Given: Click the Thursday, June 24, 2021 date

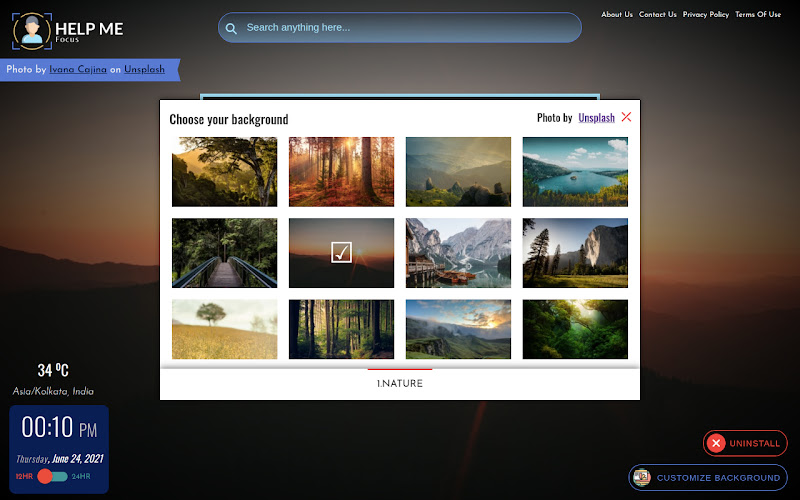Looking at the screenshot, I should tap(60, 459).
